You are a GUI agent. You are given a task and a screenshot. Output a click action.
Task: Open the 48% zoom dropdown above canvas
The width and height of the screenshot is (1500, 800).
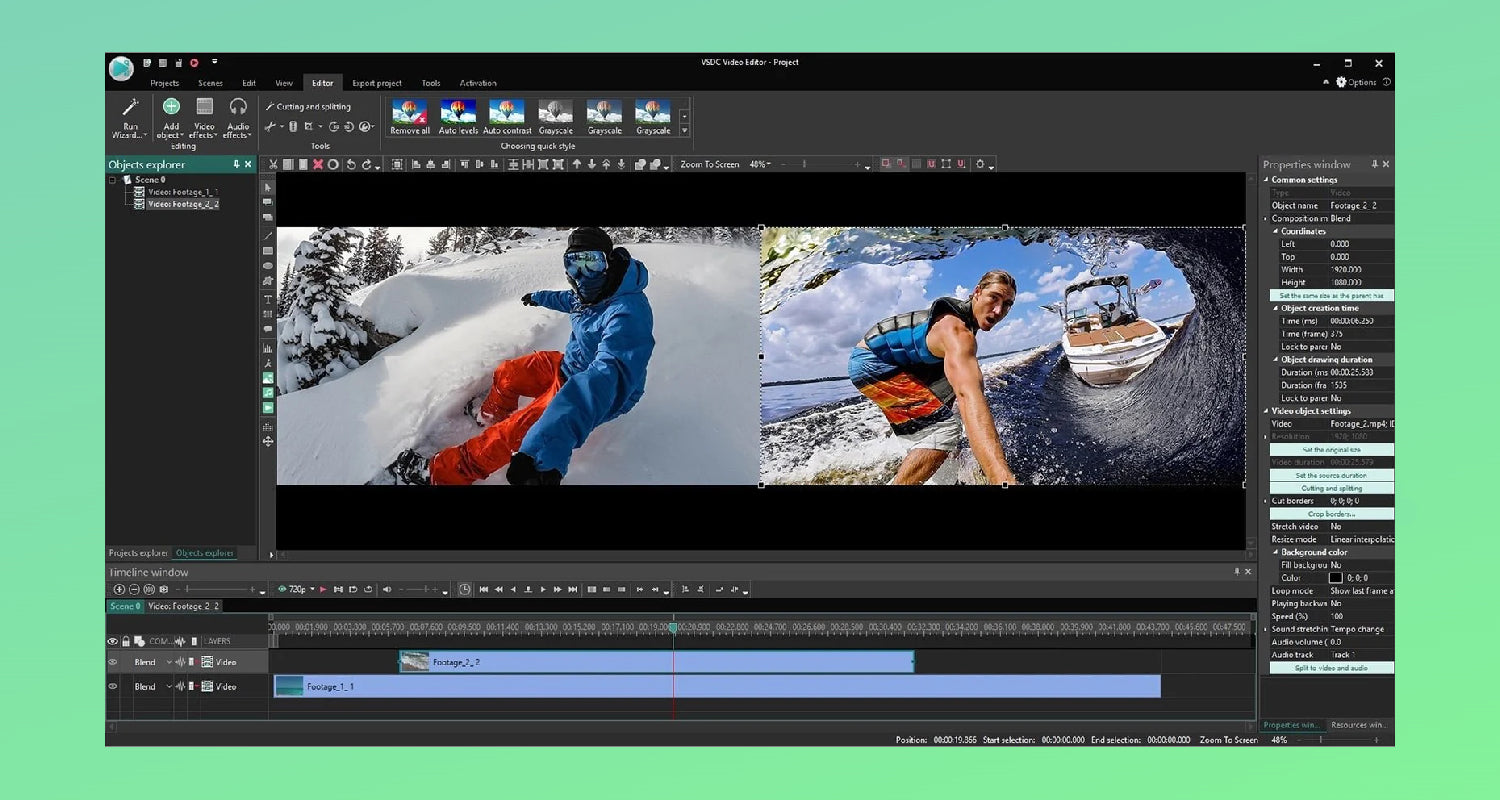(x=762, y=164)
